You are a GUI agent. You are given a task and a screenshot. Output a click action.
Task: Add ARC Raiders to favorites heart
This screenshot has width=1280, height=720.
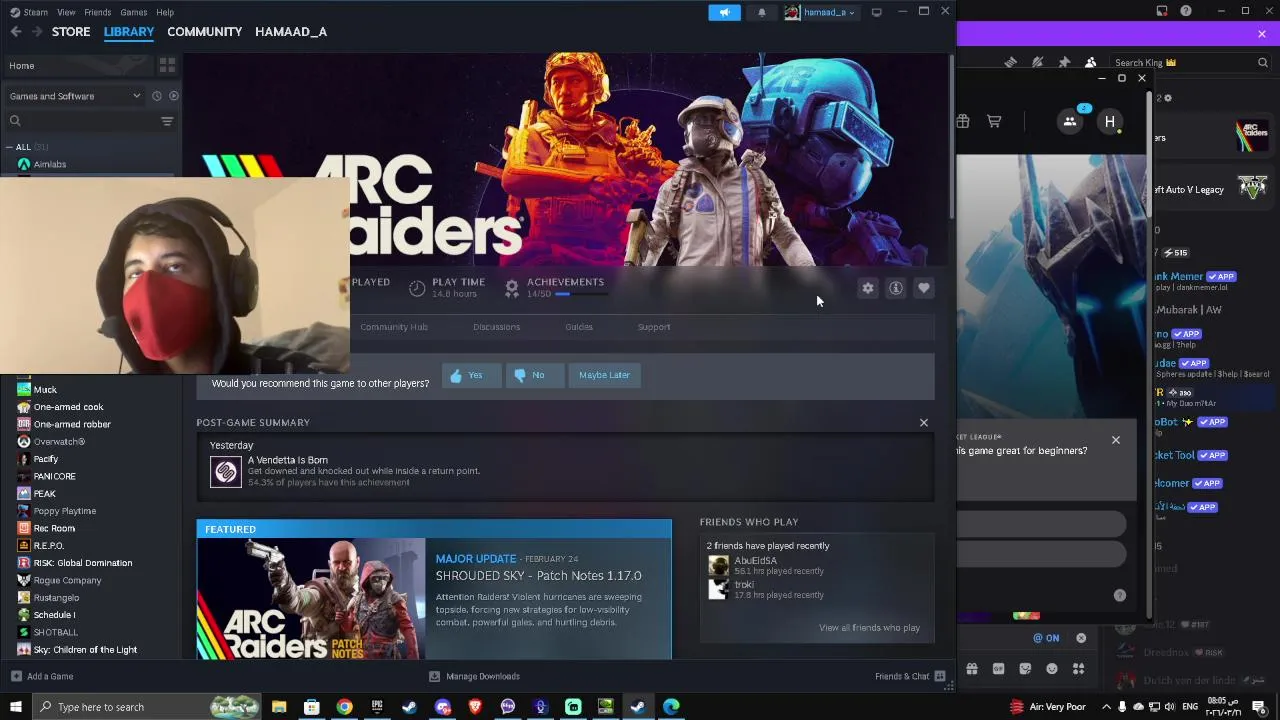(x=924, y=288)
